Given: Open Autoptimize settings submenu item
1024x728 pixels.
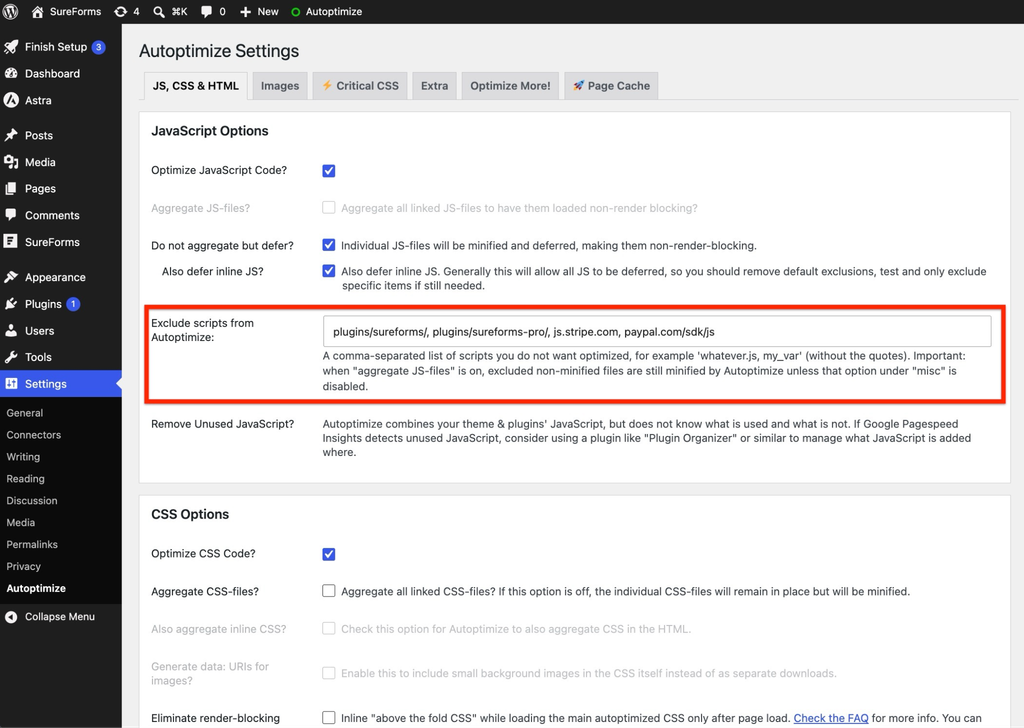Looking at the screenshot, I should coord(36,588).
